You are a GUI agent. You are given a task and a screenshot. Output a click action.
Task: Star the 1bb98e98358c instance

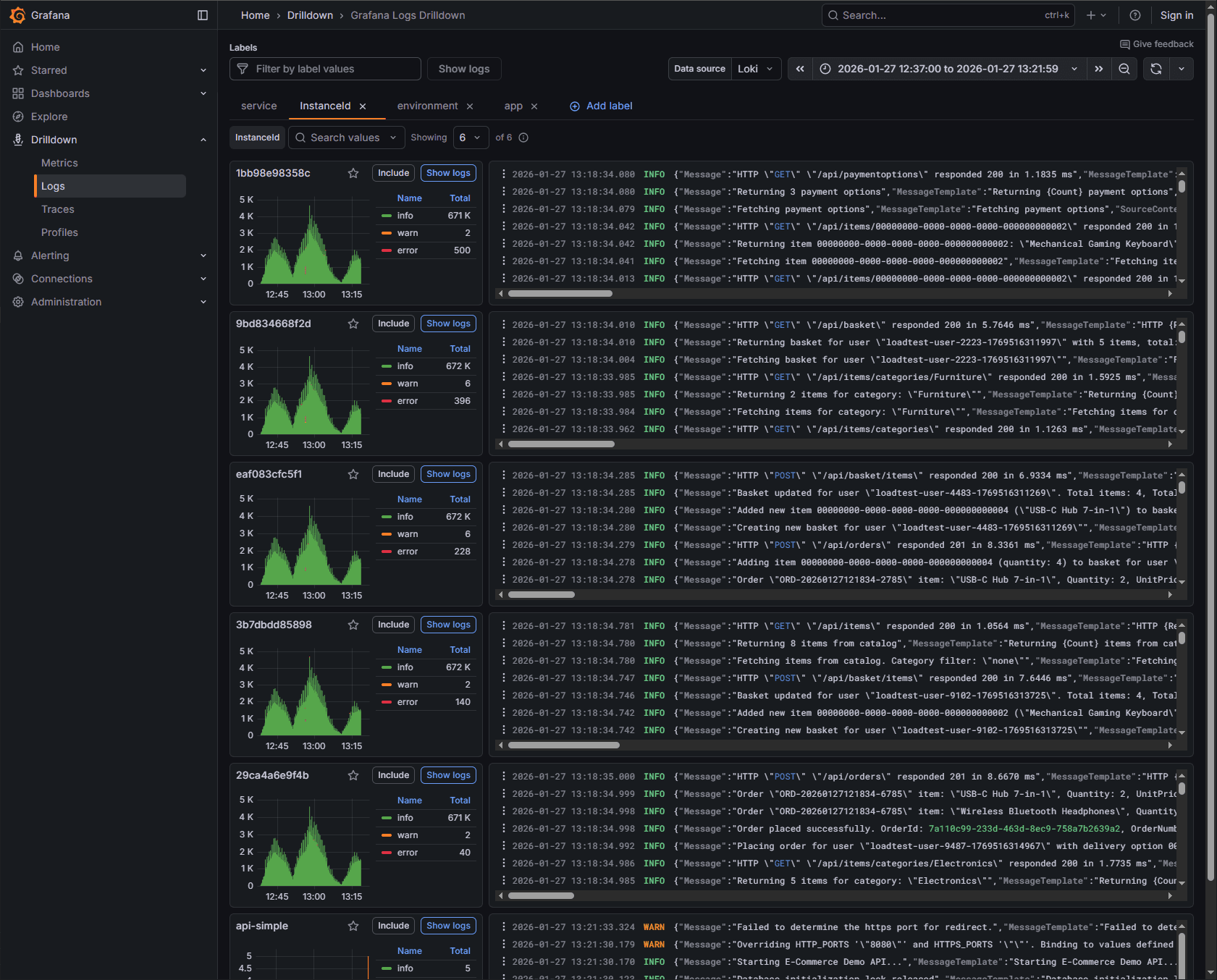353,173
